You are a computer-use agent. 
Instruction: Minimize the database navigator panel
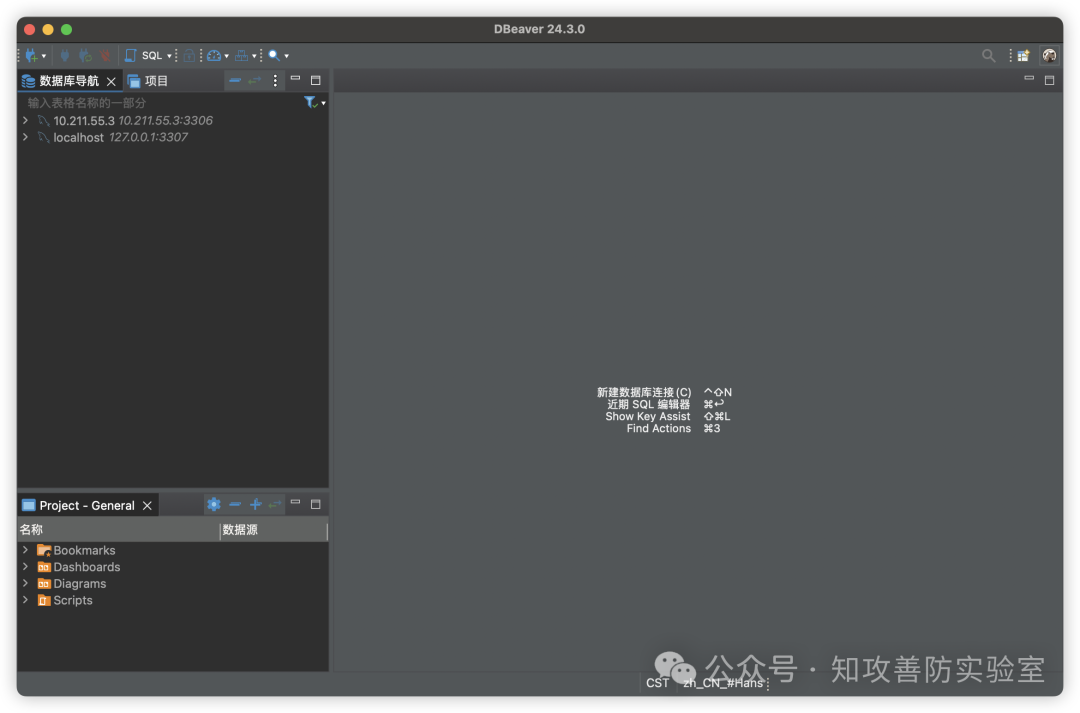coord(295,79)
